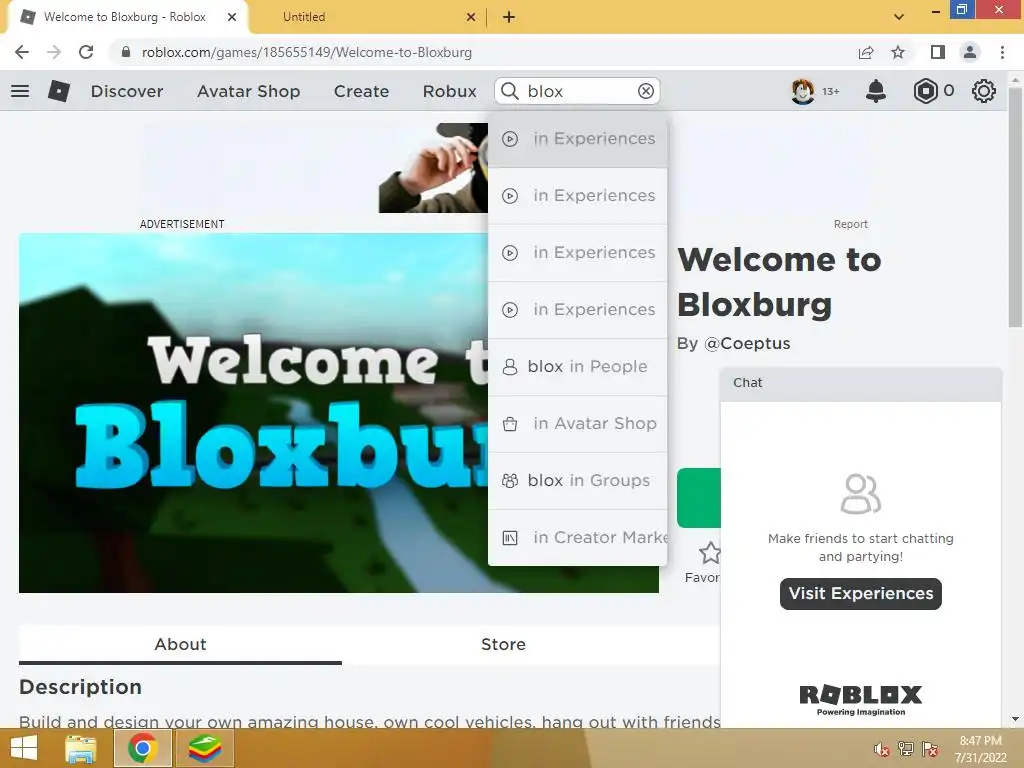Select 'blox in Groups' suggestion
Screen dimensions: 1024x768
pos(577,480)
